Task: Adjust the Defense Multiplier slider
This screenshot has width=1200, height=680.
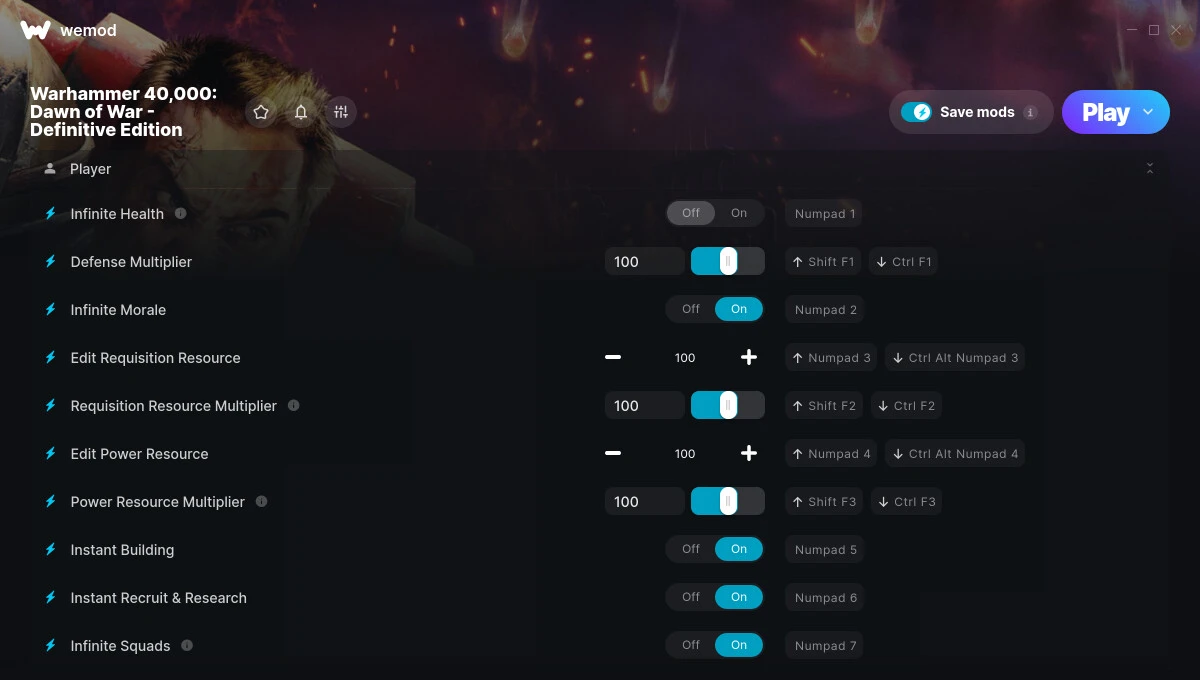Action: click(x=728, y=261)
